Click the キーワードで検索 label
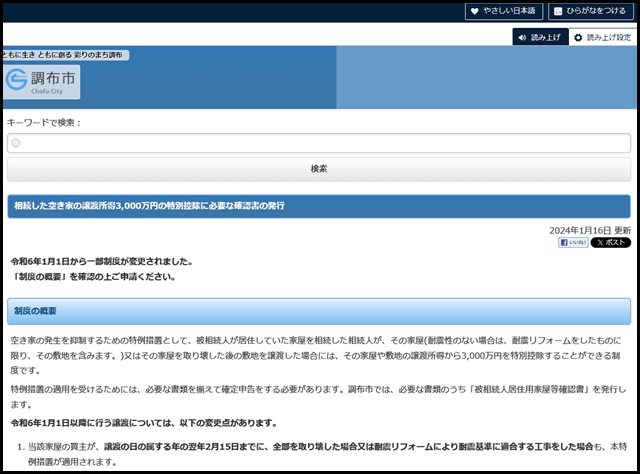Image resolution: width=640 pixels, height=474 pixels. tap(44, 122)
